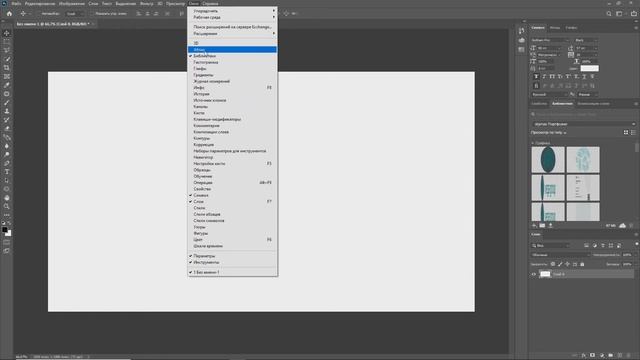Choose Шкала времени in the Window menu
This screenshot has height=360, width=640.
click(x=232, y=246)
